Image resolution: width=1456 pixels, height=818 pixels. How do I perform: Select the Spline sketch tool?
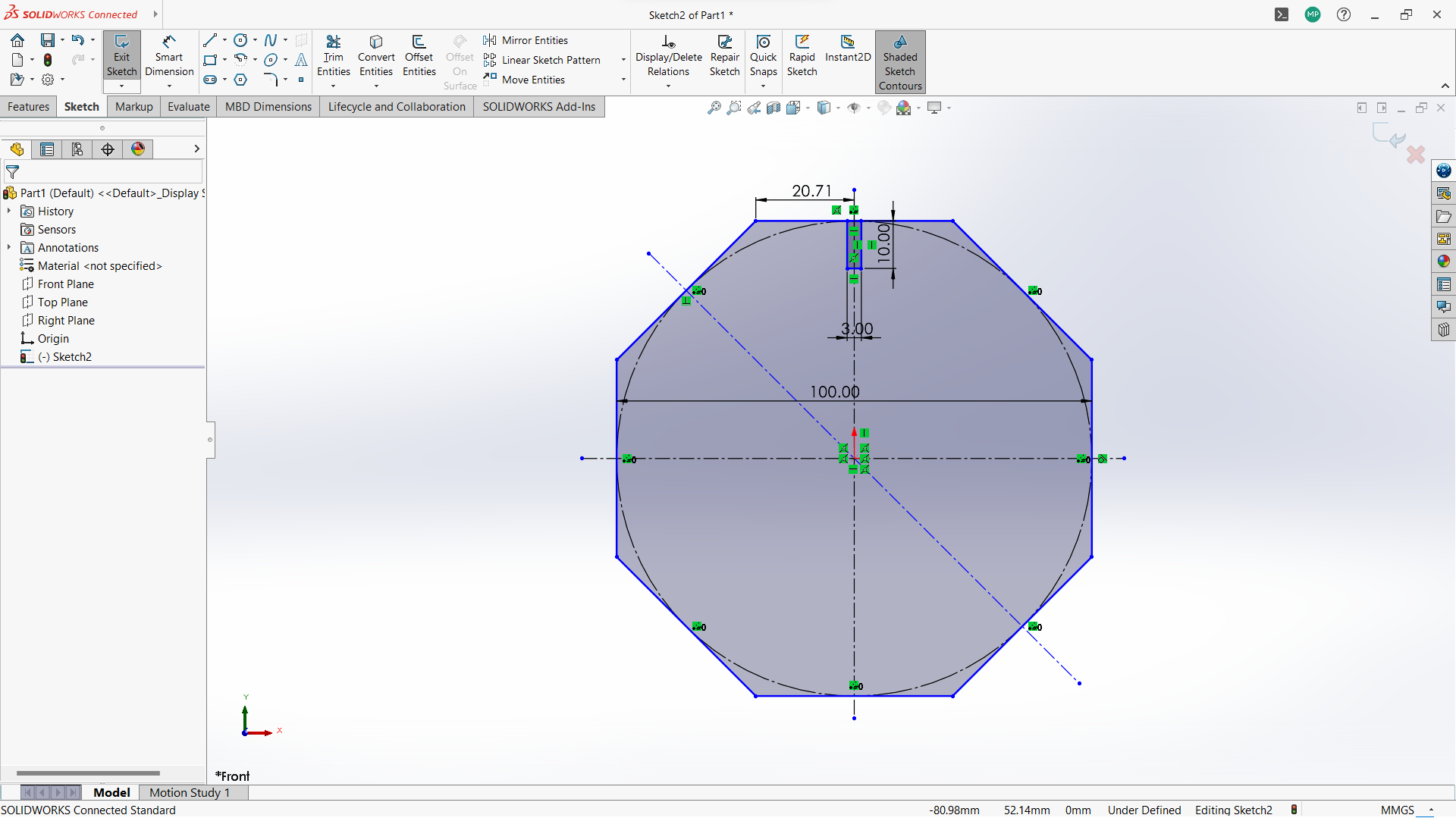(x=271, y=40)
